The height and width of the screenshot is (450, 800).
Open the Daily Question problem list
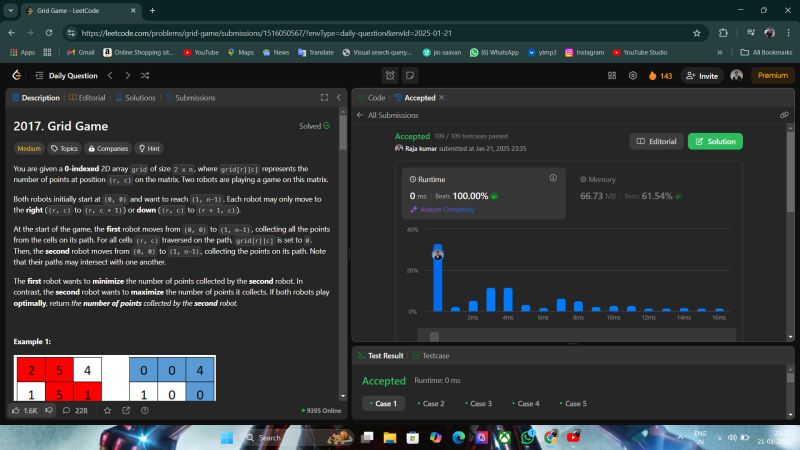(x=66, y=76)
